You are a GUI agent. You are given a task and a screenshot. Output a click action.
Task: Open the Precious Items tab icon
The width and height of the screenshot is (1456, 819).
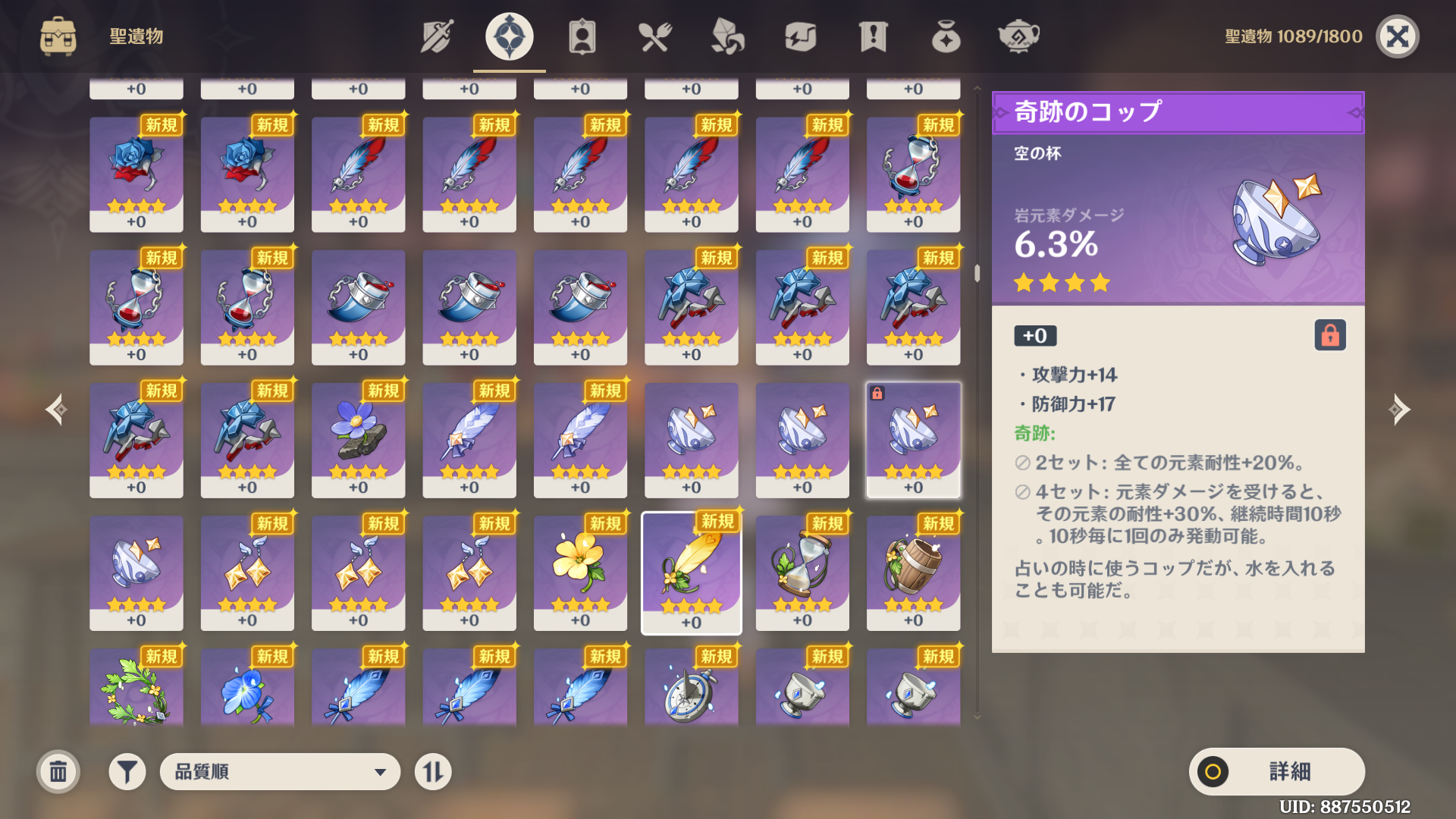click(x=946, y=36)
